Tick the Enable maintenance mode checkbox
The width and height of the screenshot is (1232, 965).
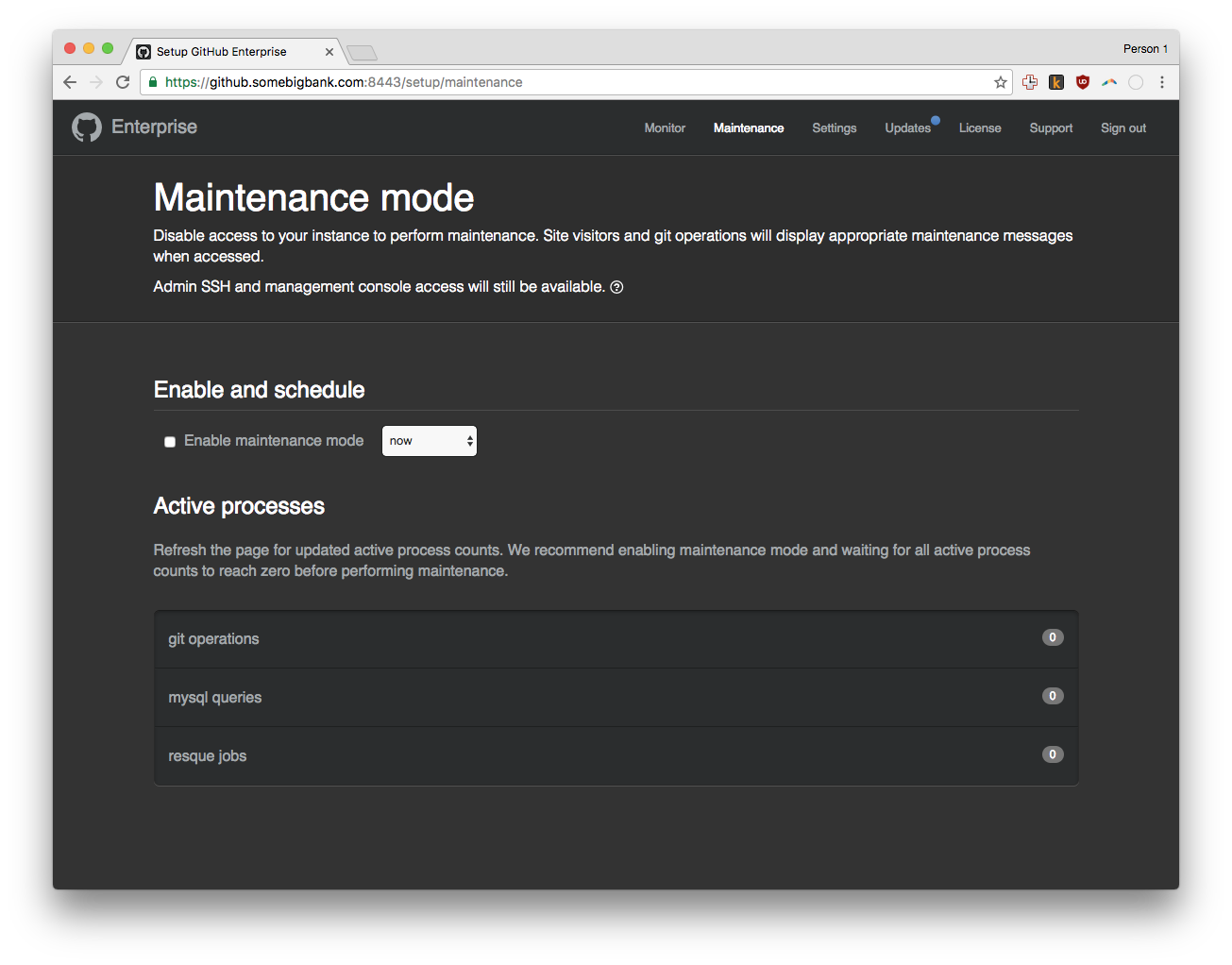pyautogui.click(x=170, y=442)
